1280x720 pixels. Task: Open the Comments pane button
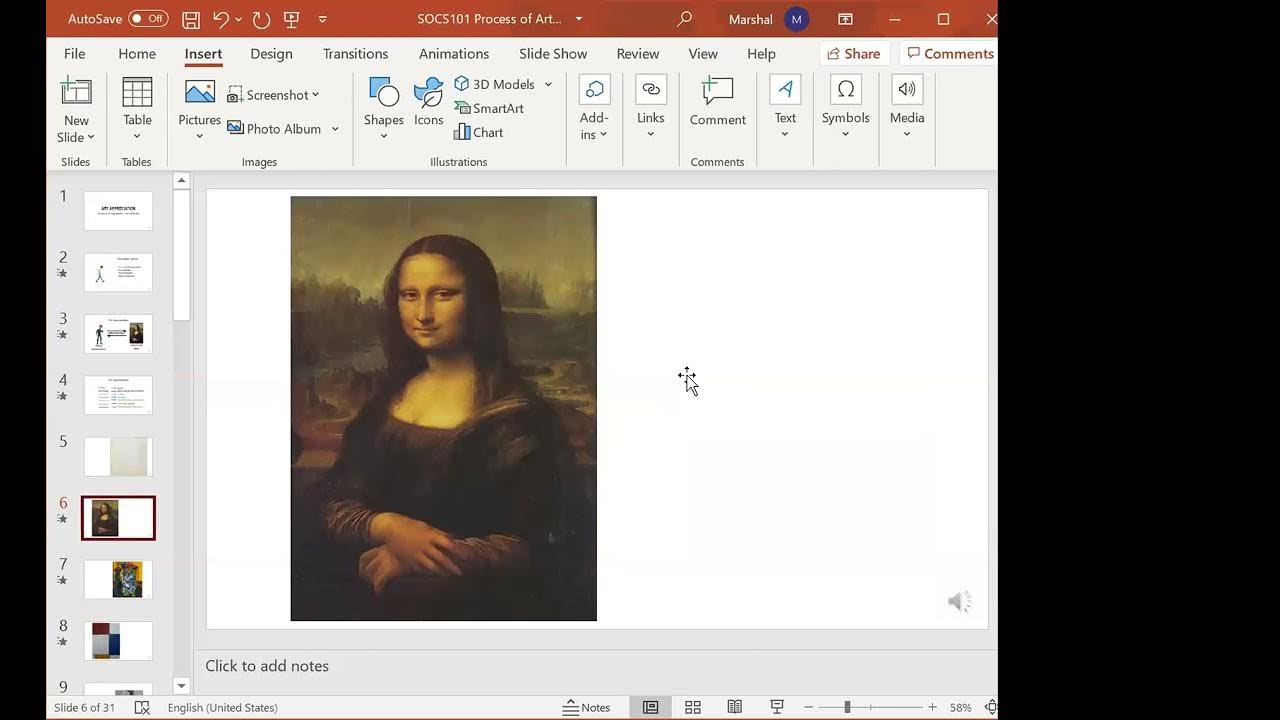tap(950, 54)
